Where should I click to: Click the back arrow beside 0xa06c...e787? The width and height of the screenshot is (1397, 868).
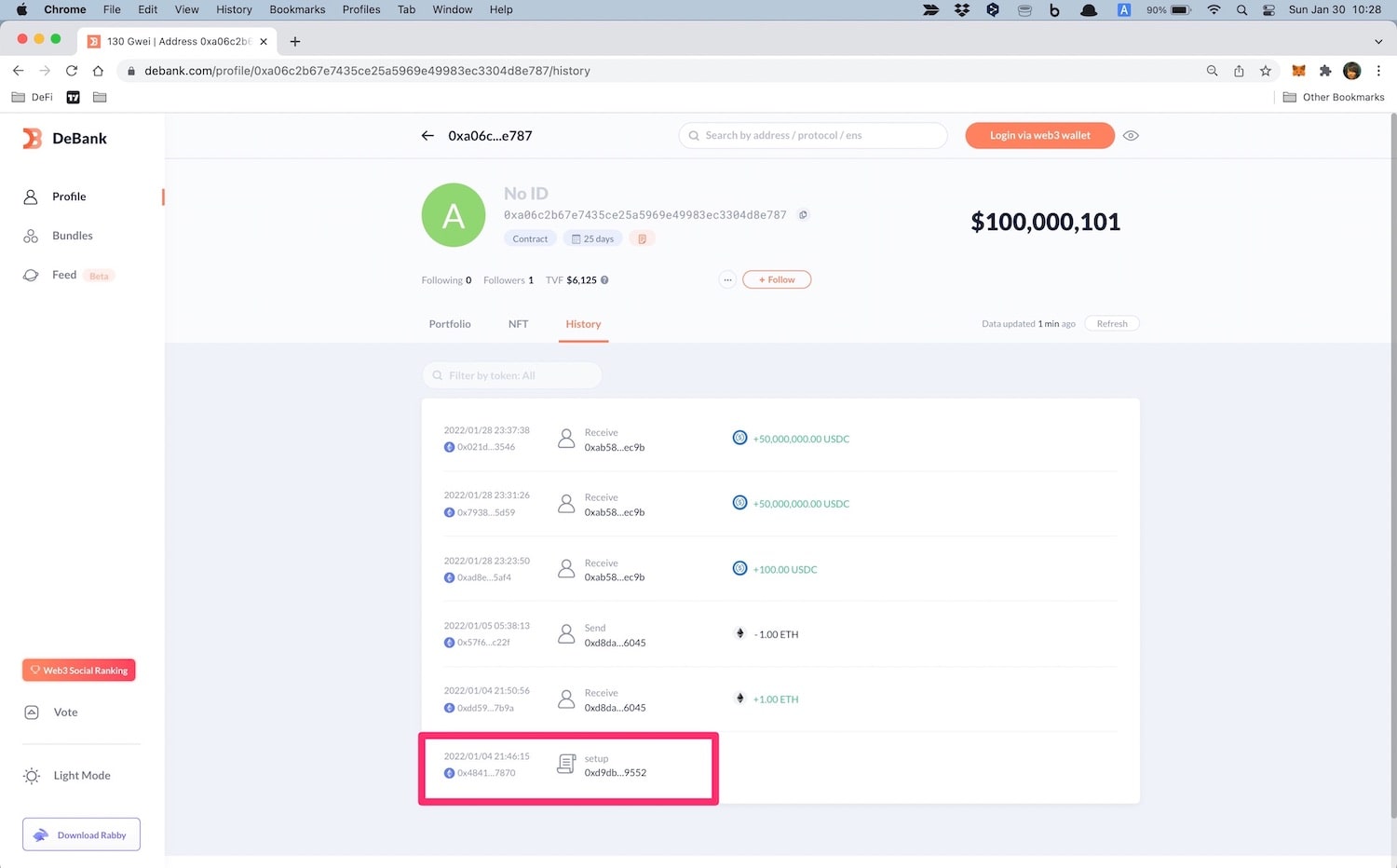pyautogui.click(x=427, y=136)
